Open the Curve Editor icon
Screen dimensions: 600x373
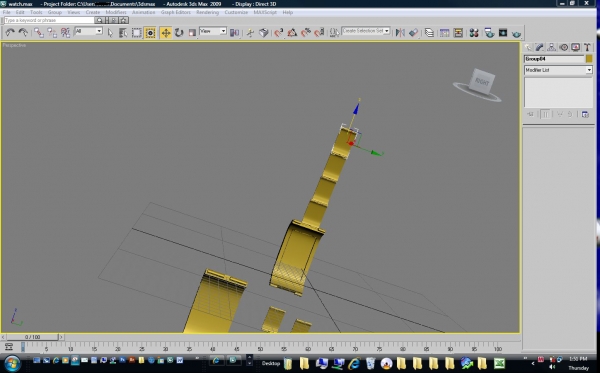[445, 33]
